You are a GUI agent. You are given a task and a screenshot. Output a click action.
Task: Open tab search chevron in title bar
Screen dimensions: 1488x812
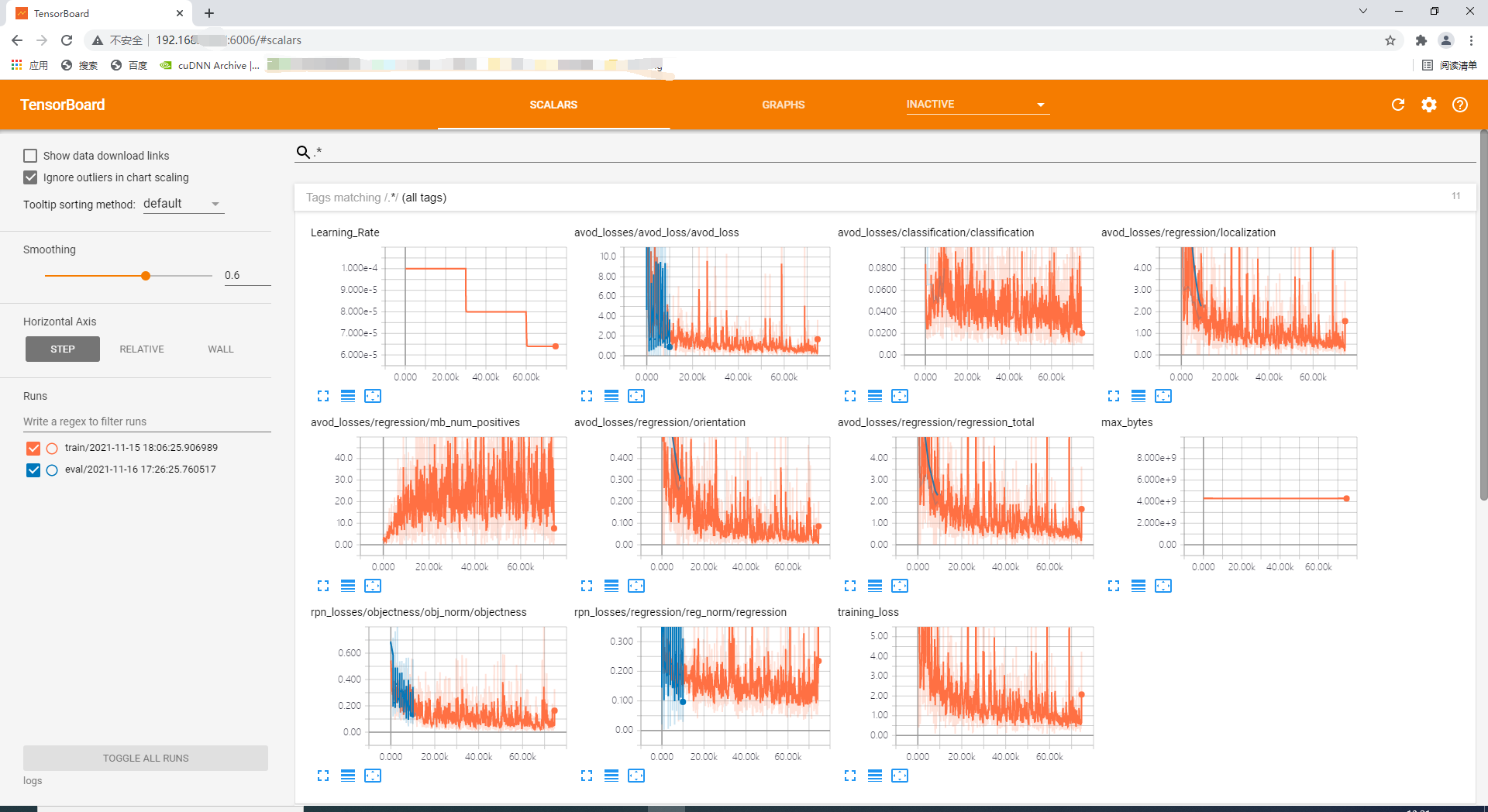(x=1363, y=11)
